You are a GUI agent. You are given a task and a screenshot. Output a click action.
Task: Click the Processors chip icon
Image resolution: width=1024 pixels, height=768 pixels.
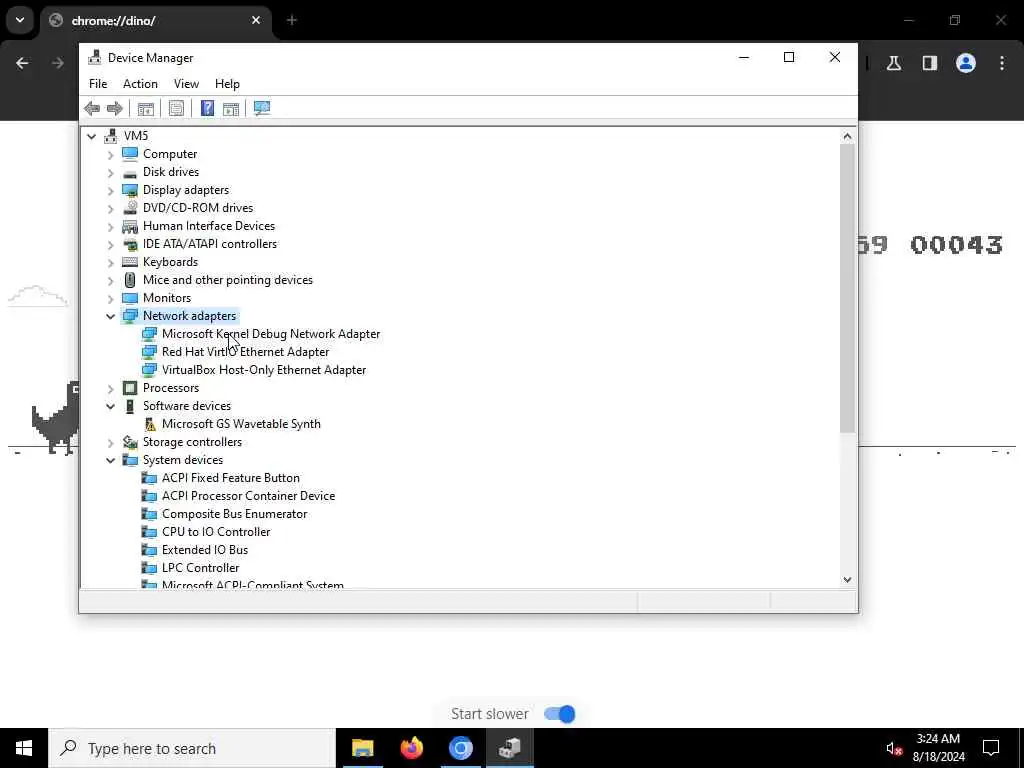pos(130,388)
